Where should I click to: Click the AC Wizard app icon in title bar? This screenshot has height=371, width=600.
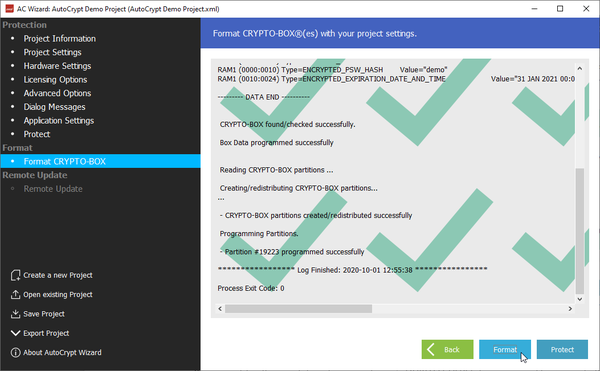click(10, 8)
